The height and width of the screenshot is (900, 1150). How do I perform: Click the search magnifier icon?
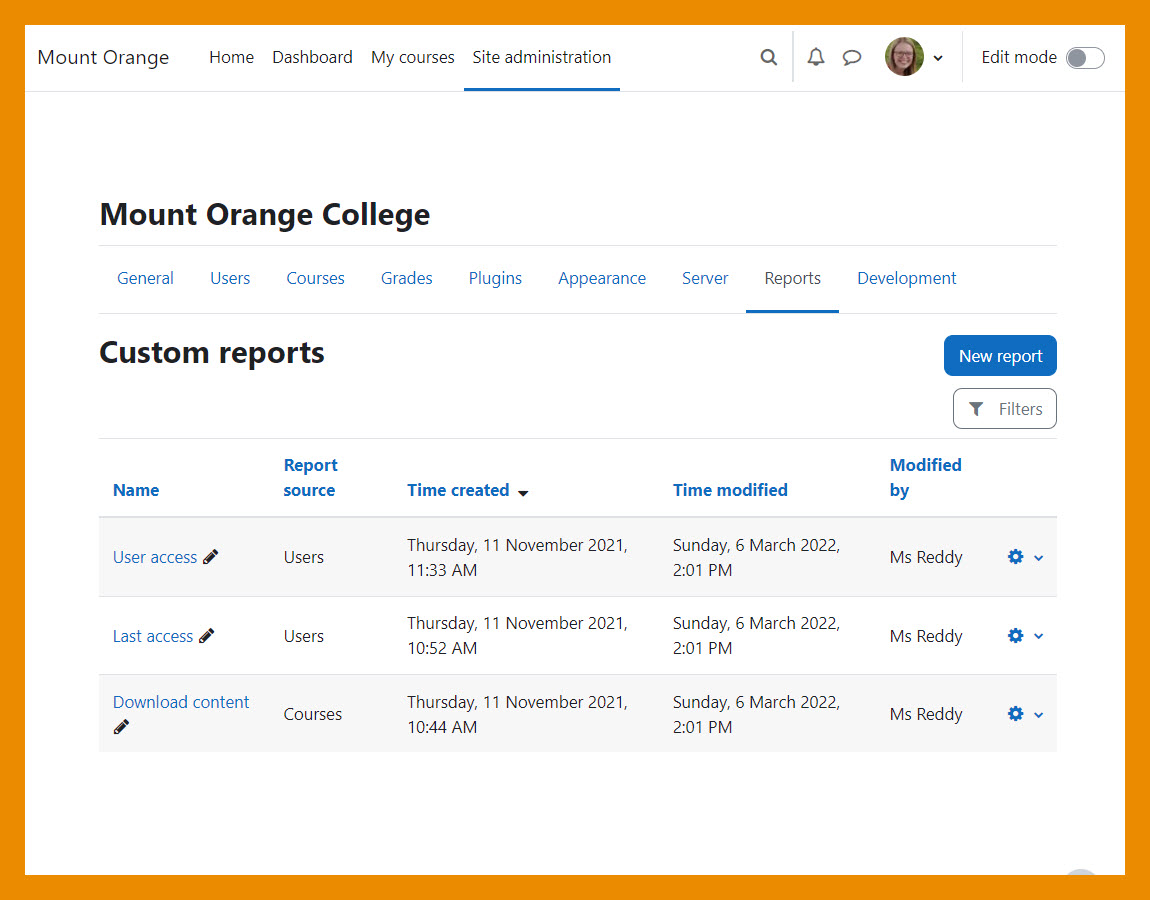(x=768, y=58)
